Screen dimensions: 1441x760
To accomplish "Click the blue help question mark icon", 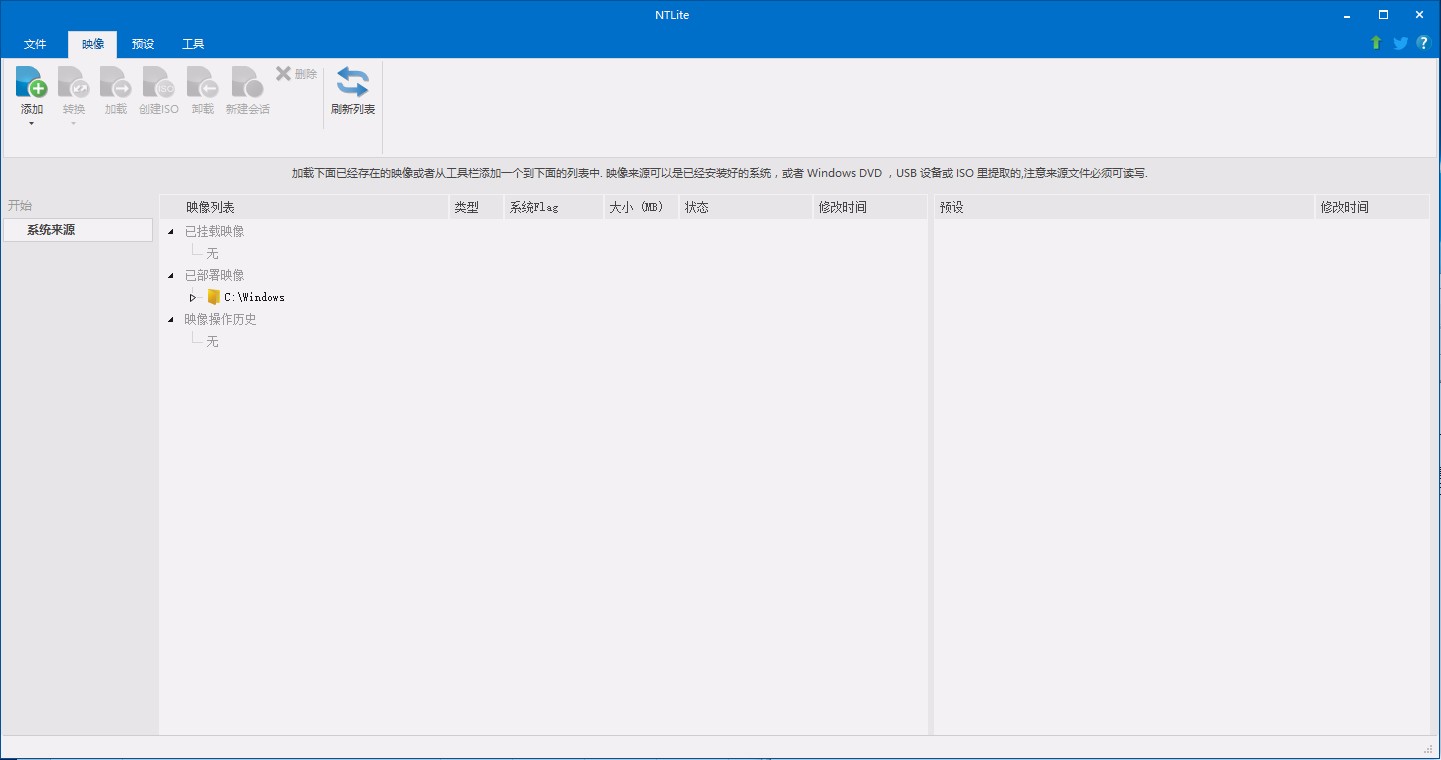I will [1424, 43].
